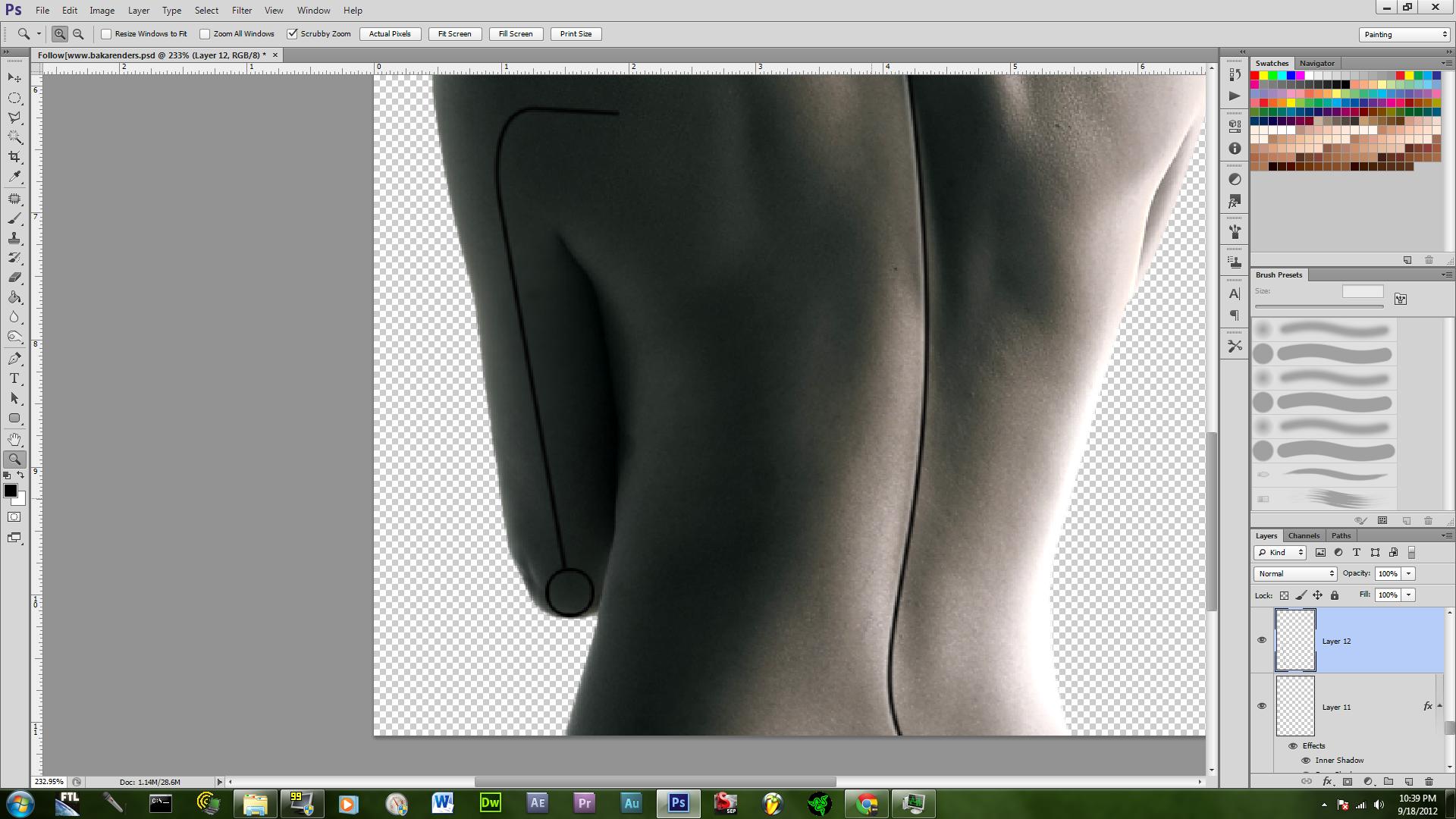Screen dimensions: 1456x819
Task: Open the Zoom tool preset picker
Action: pyautogui.click(x=39, y=34)
